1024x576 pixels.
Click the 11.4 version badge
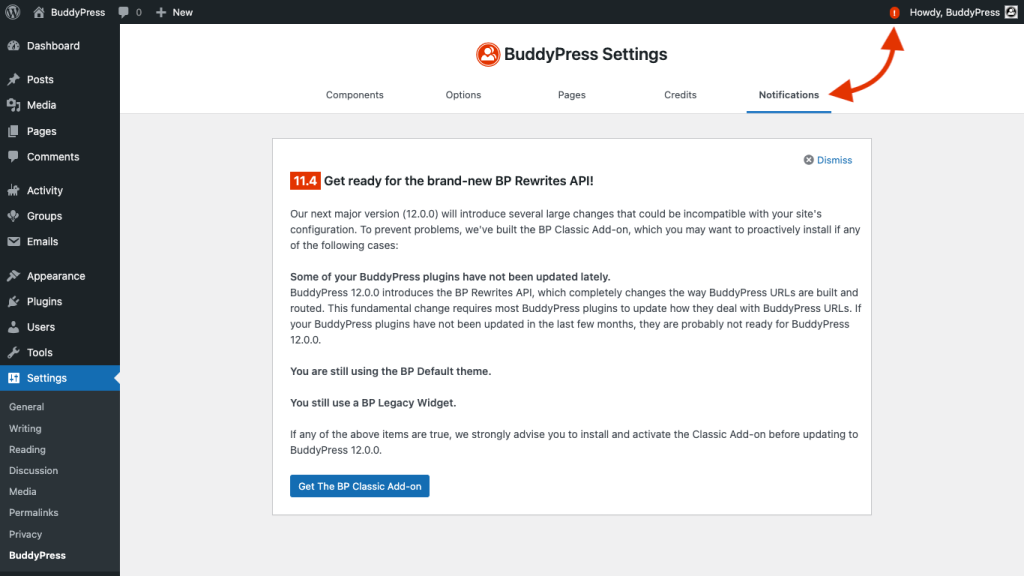coord(305,181)
